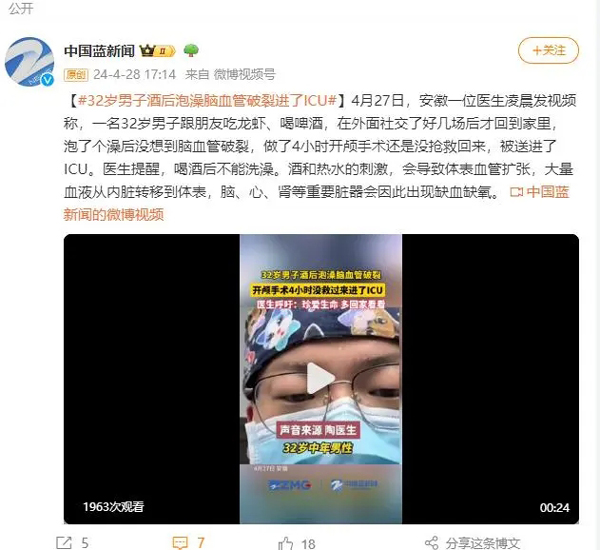Viewport: 600px width, 550px height.
Task: Click the repost icon with count 5
Action: click(64, 542)
